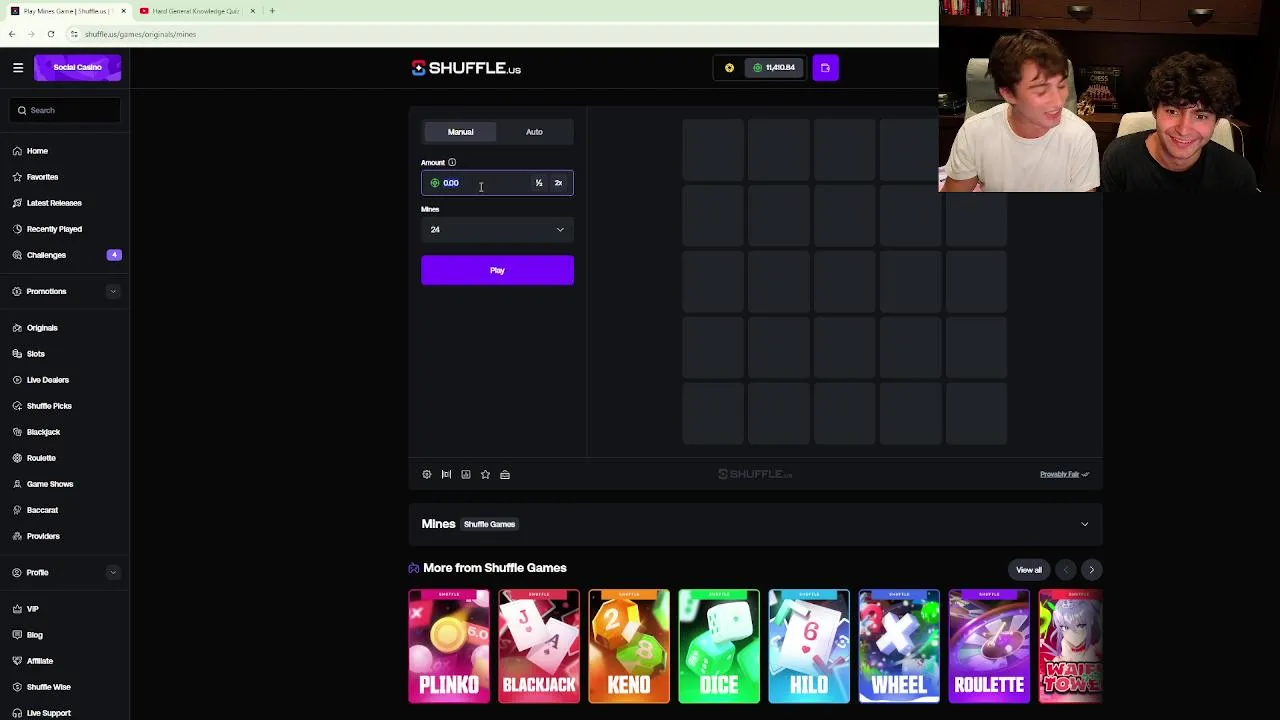Switch to Auto betting mode
Image resolution: width=1280 pixels, height=720 pixels.
tap(534, 132)
